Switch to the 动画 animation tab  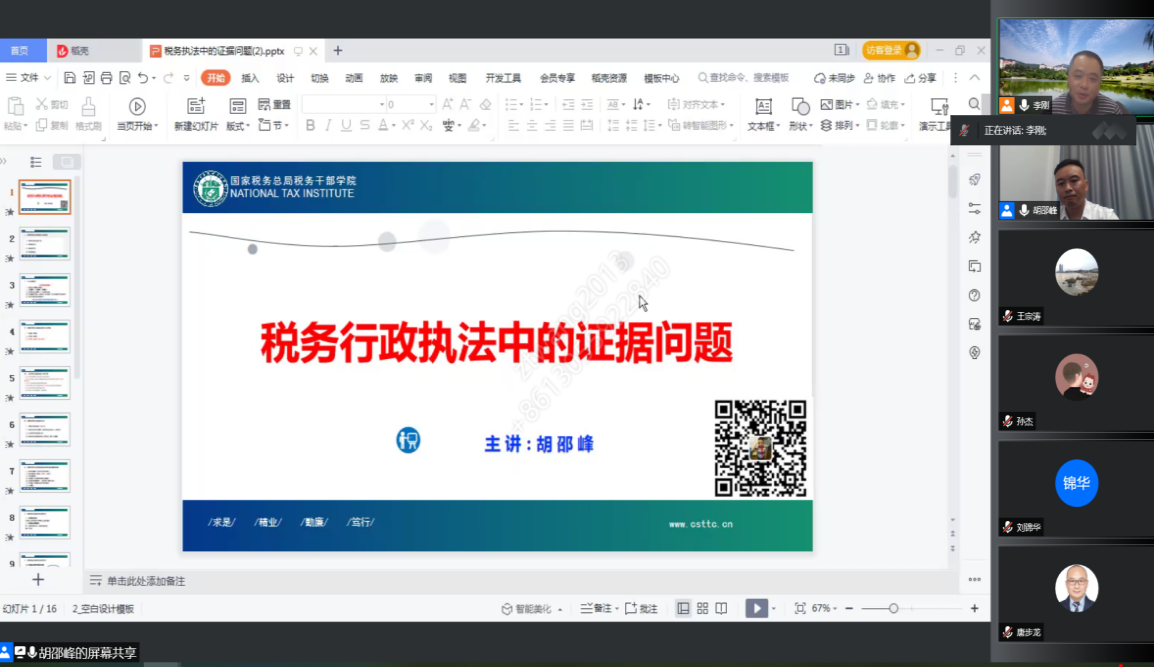(354, 78)
